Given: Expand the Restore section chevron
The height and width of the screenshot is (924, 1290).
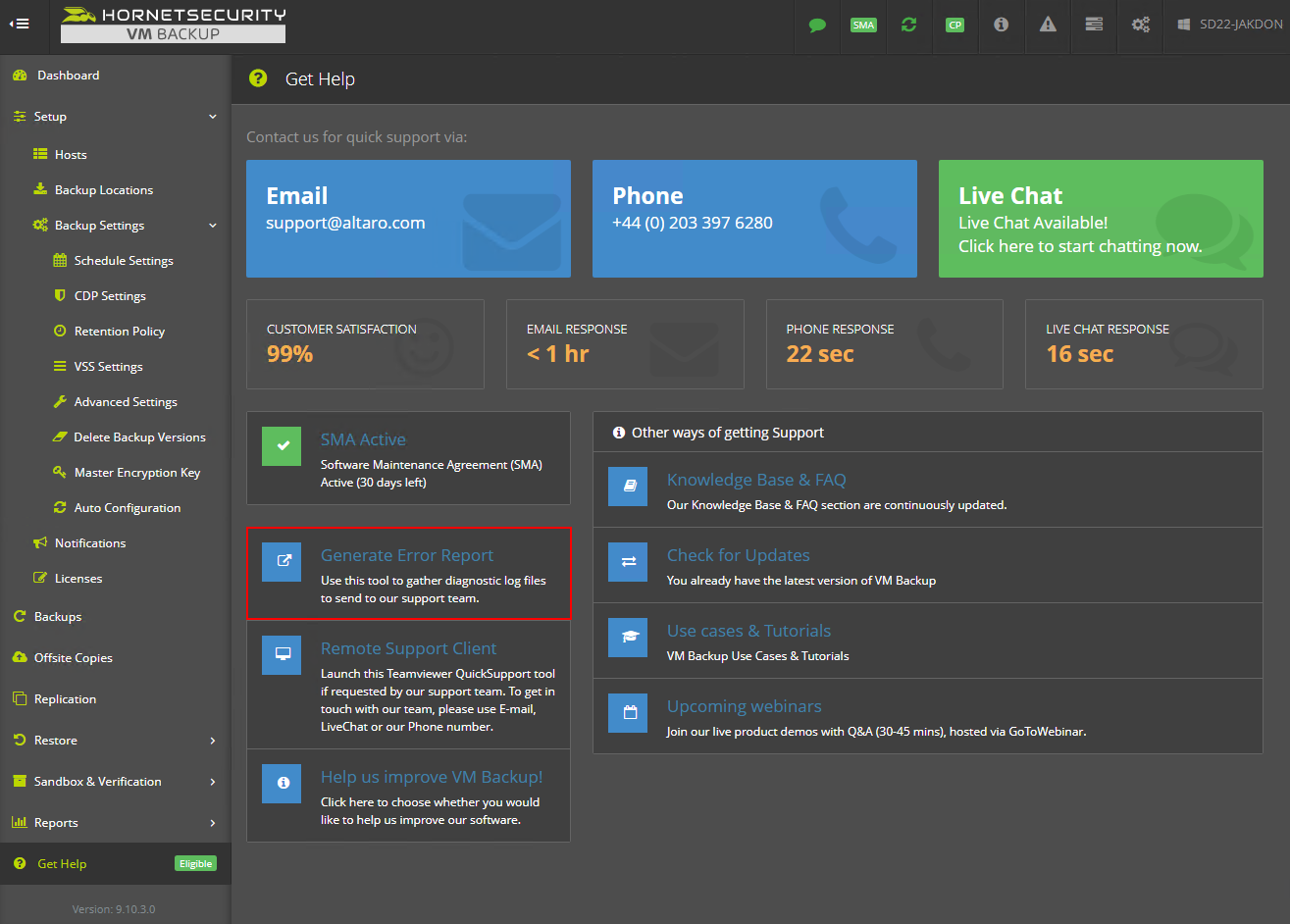Looking at the screenshot, I should [x=213, y=741].
